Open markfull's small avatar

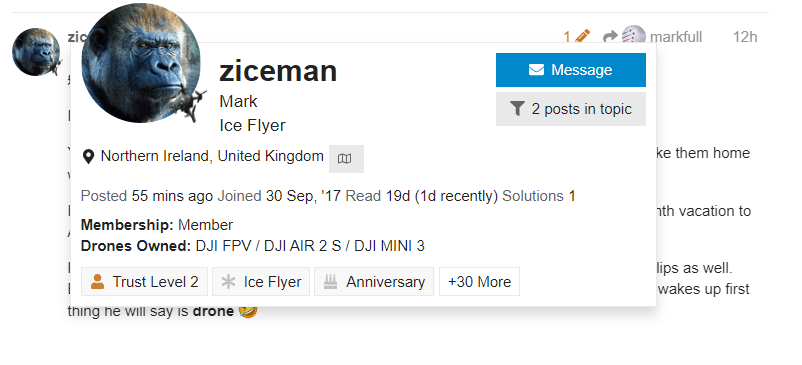click(x=633, y=36)
